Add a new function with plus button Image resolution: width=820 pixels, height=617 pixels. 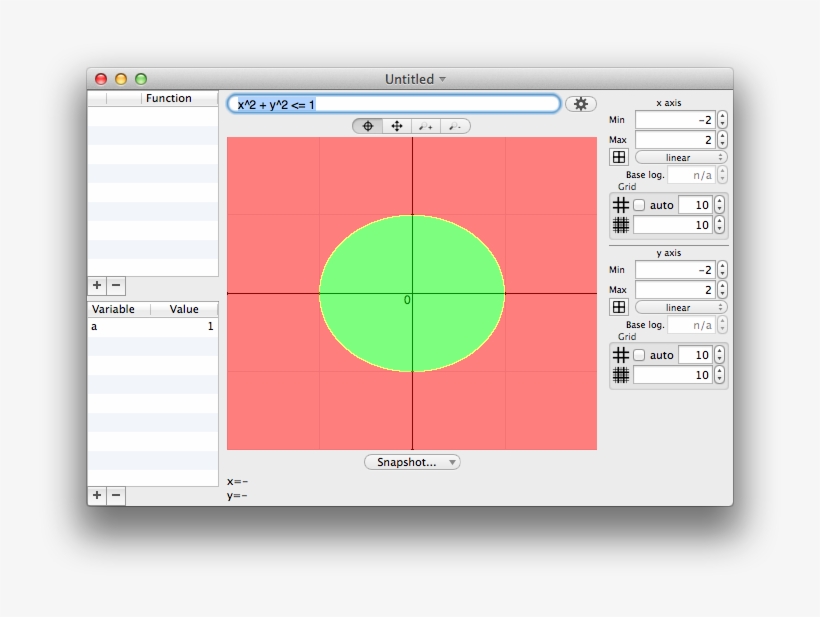(97, 285)
